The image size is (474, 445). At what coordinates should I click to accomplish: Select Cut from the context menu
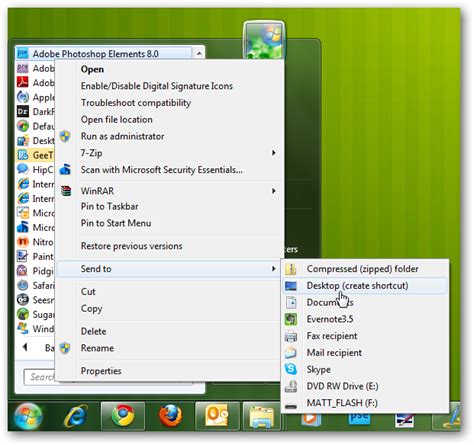[x=88, y=292]
